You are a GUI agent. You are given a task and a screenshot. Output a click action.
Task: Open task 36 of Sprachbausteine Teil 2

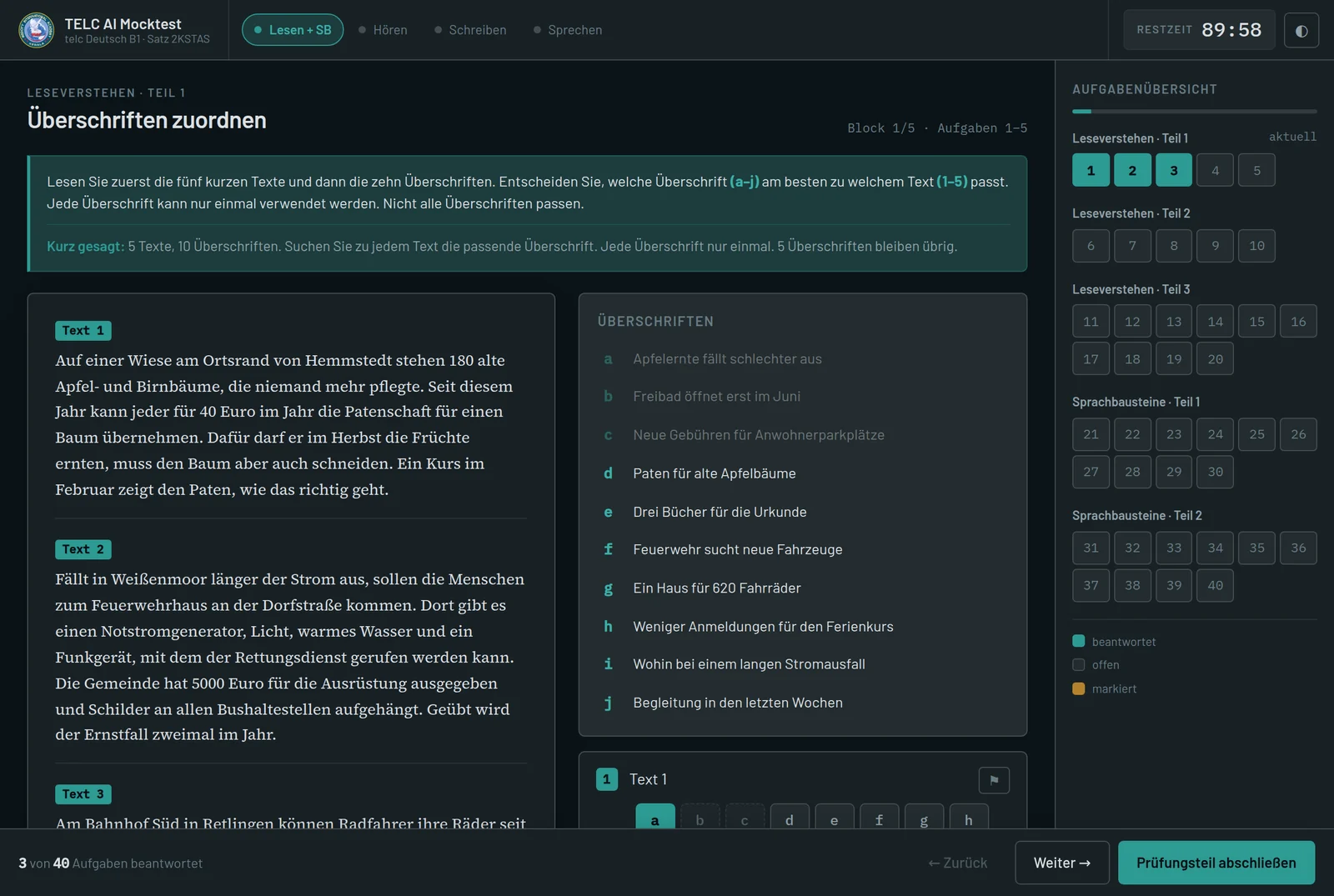pyautogui.click(x=1299, y=548)
